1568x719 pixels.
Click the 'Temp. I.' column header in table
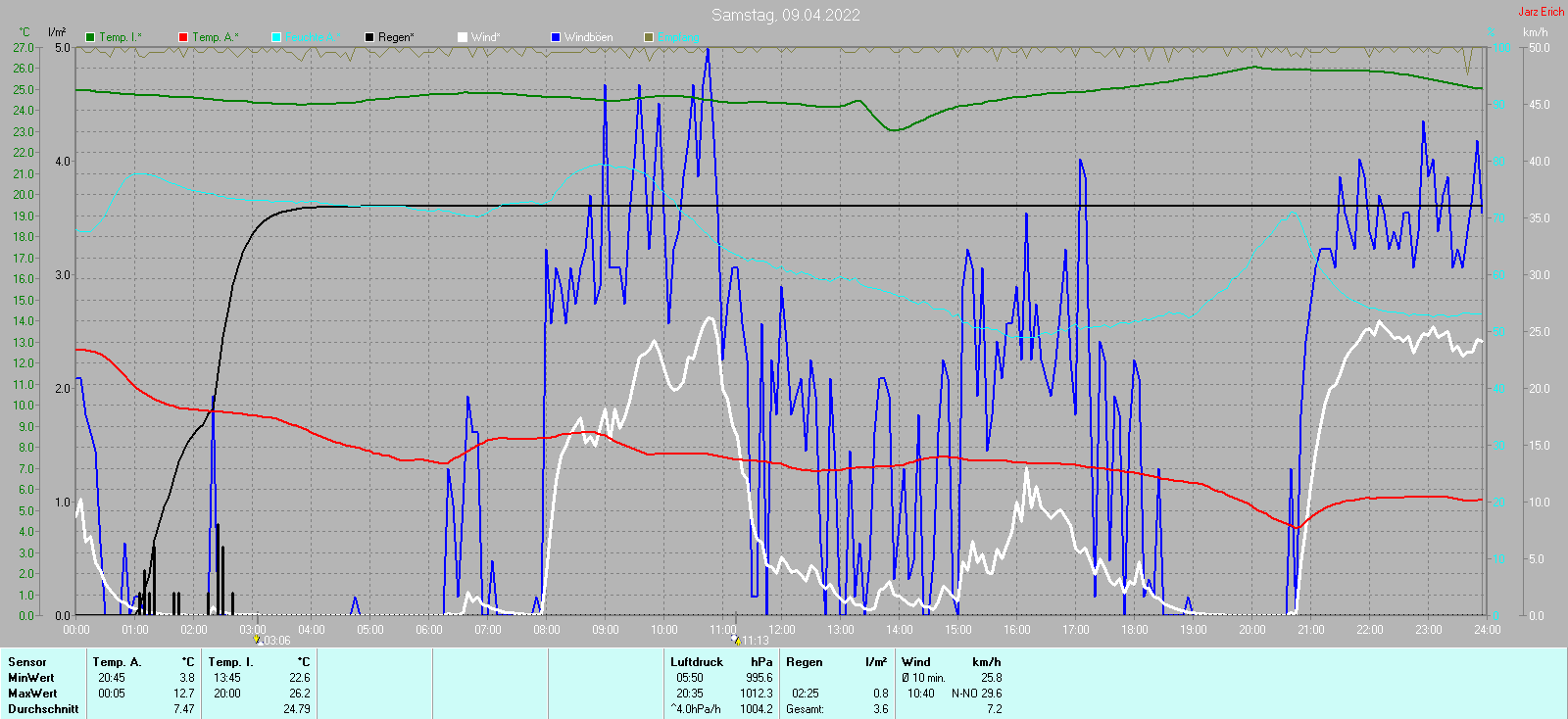[x=230, y=662]
